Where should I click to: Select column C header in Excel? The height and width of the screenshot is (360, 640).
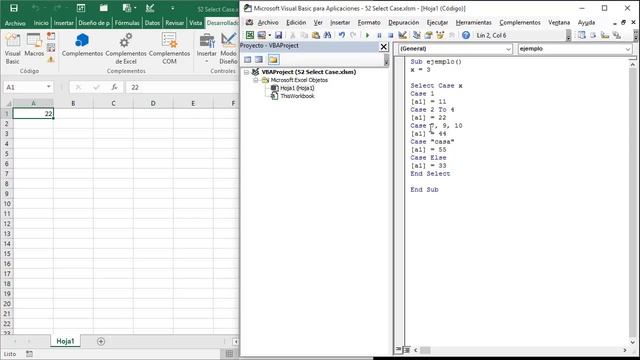pos(113,103)
